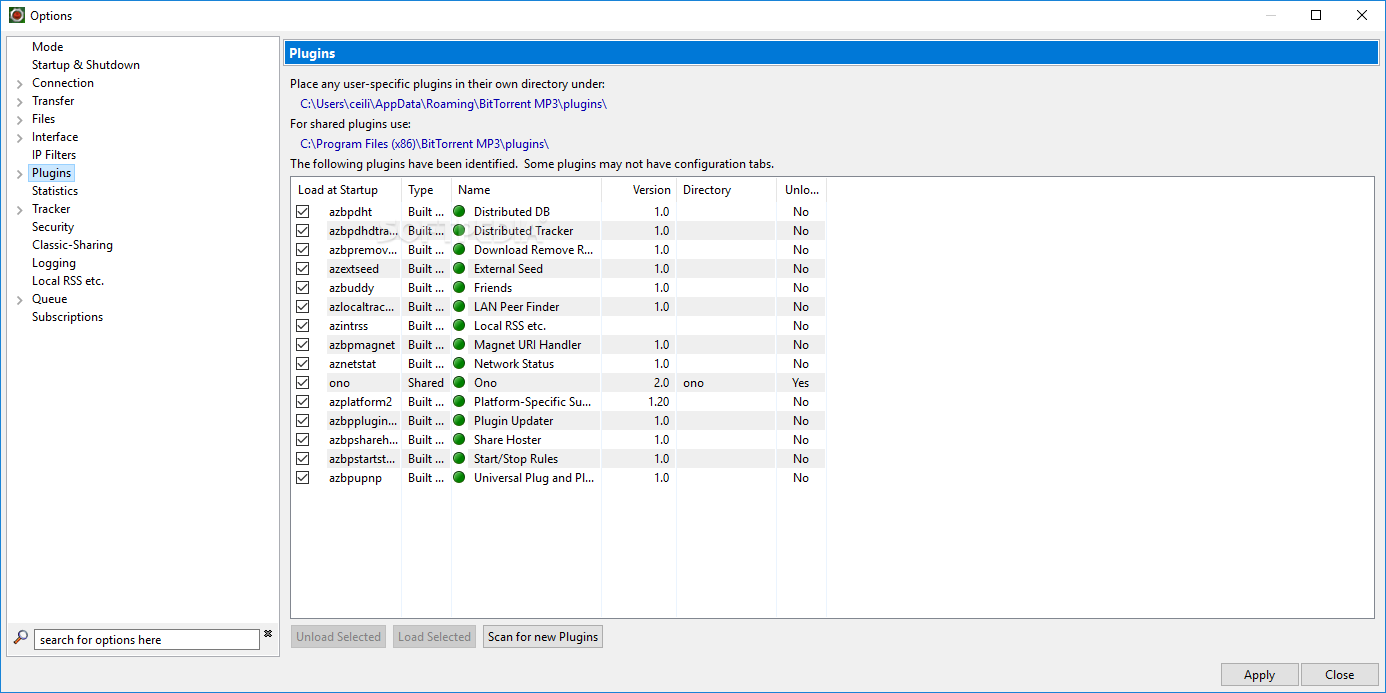Select IP Filters in the sidebar
Image resolution: width=1386 pixels, height=693 pixels.
coord(54,155)
